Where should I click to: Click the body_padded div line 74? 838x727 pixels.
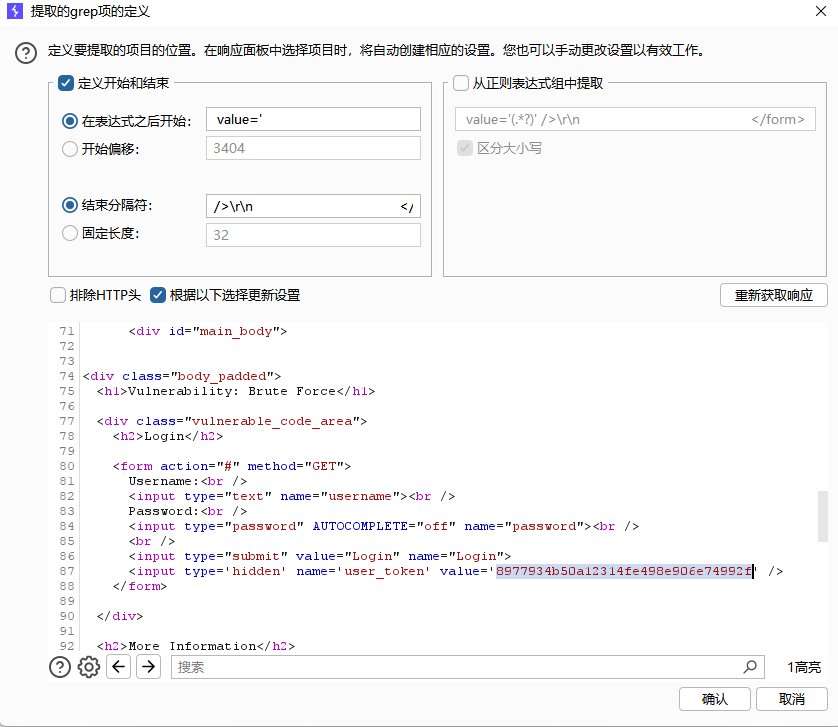[182, 376]
